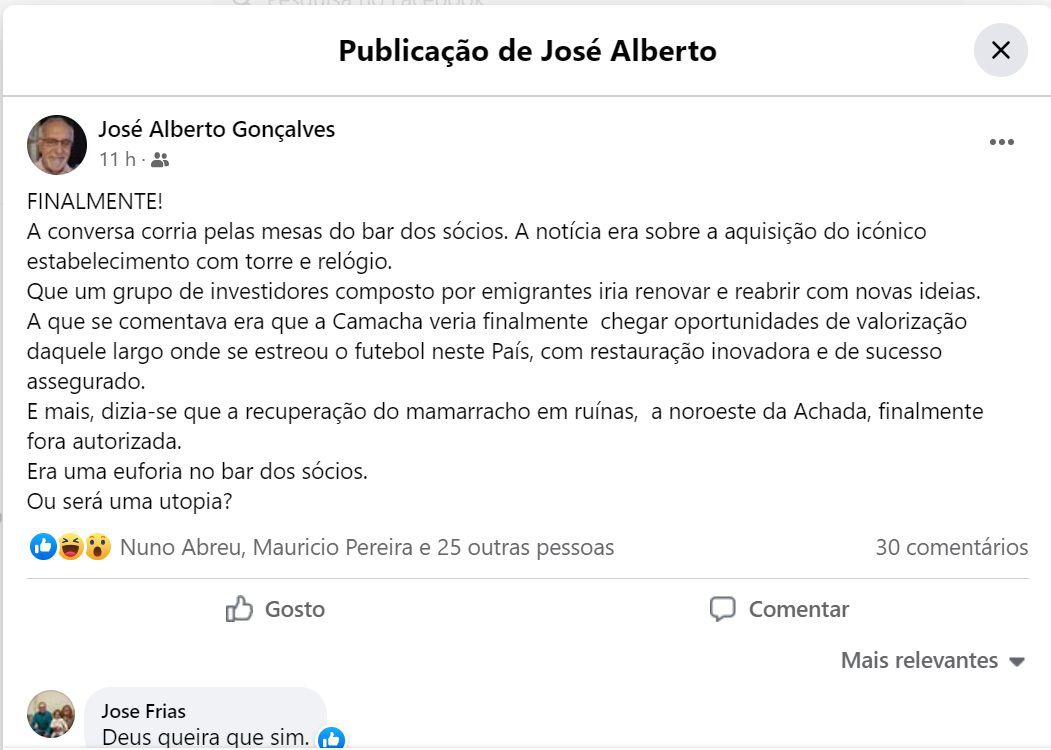This screenshot has height=750, width=1051.
Task: Click the Jose Frias commenter name
Action: pyautogui.click(x=143, y=712)
